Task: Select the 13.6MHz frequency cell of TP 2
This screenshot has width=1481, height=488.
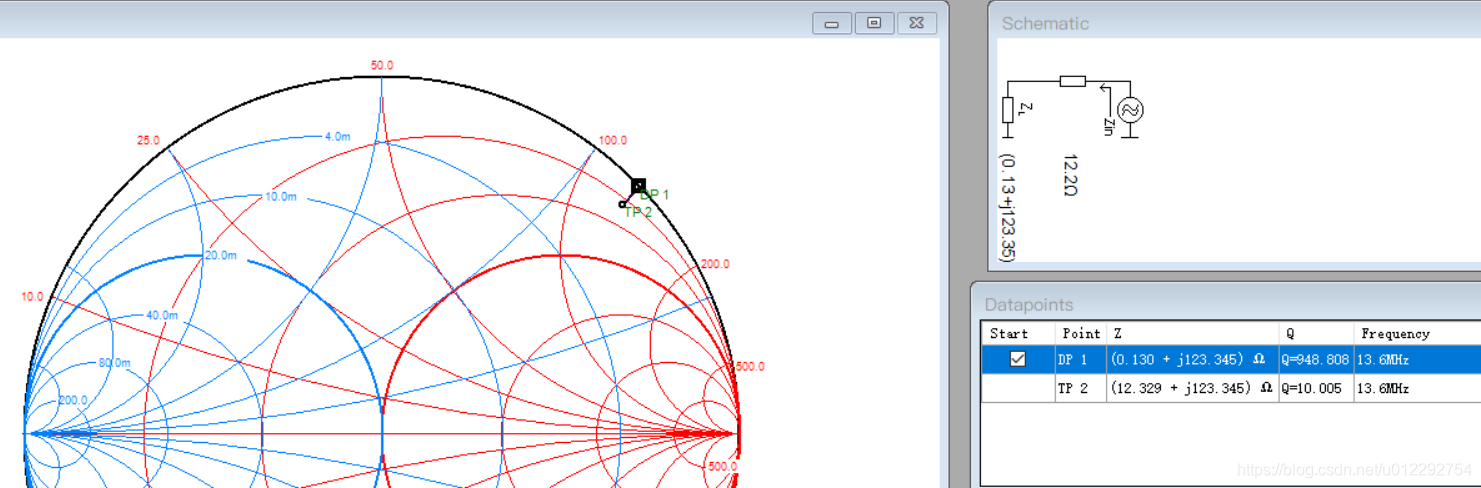Action: pyautogui.click(x=1416, y=388)
